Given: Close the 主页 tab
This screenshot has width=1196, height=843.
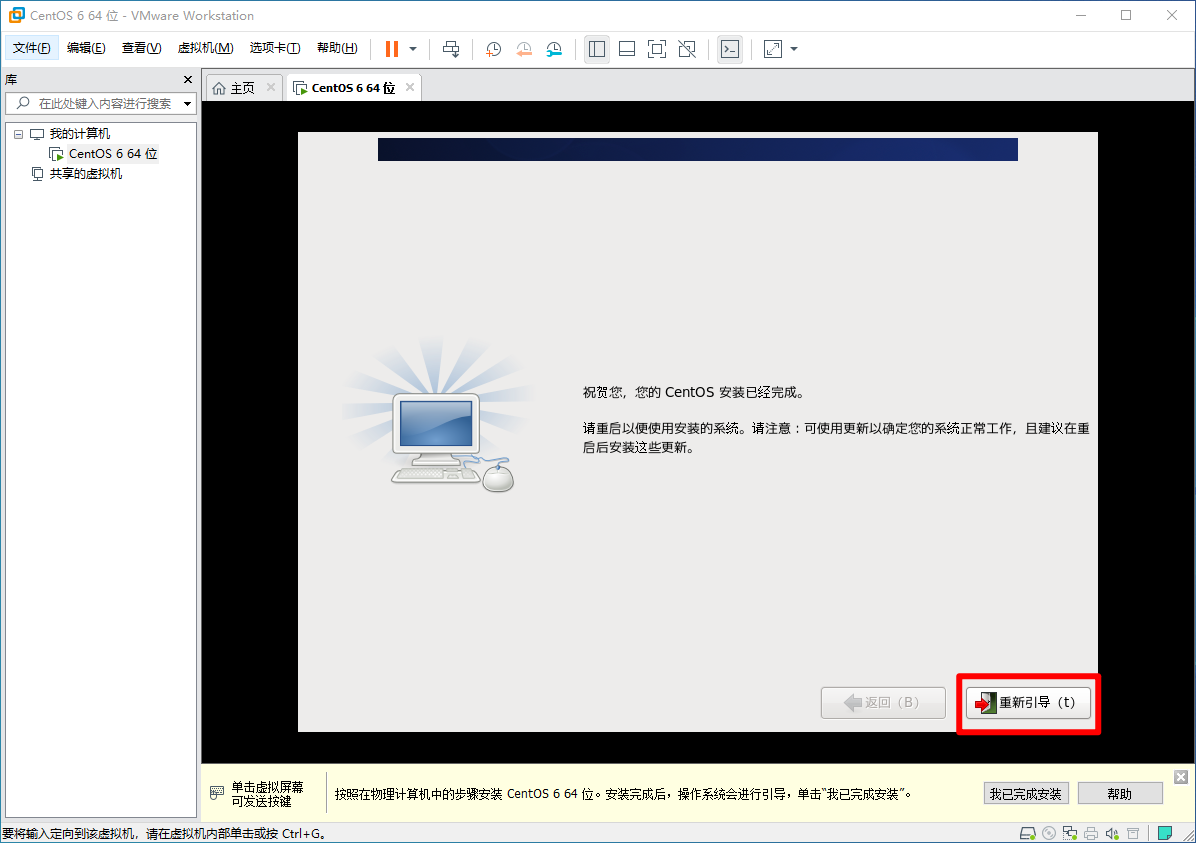Looking at the screenshot, I should (x=271, y=88).
